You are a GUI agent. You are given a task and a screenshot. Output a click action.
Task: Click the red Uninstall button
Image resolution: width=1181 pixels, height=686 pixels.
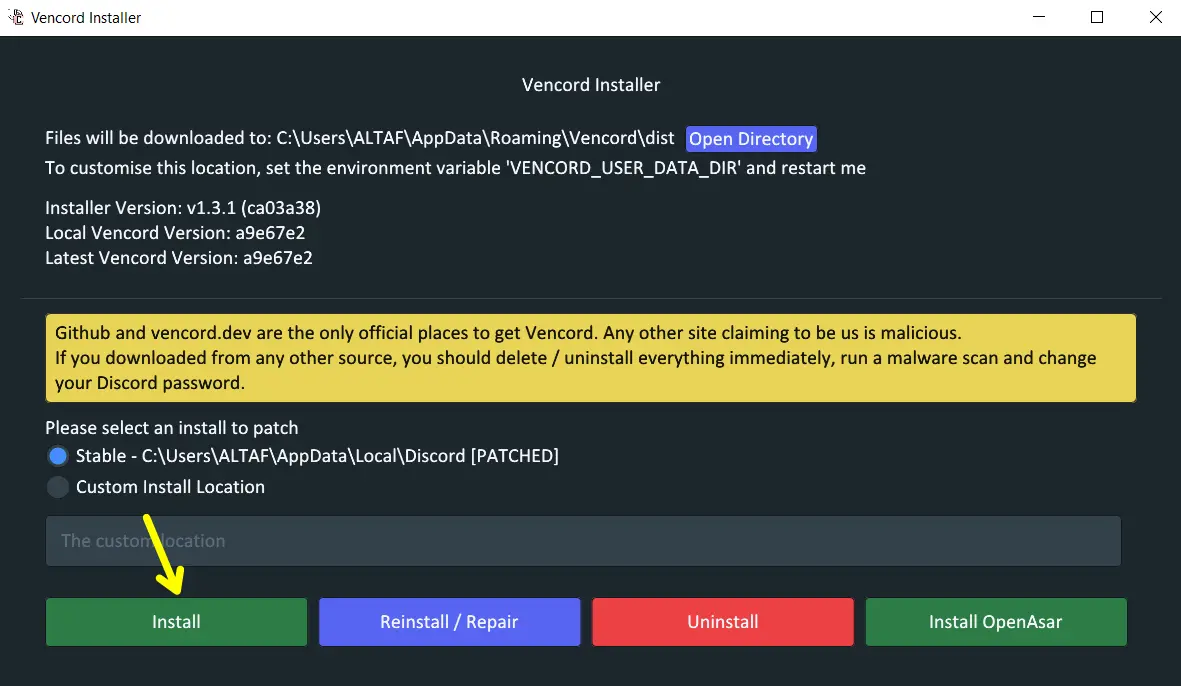[722, 621]
